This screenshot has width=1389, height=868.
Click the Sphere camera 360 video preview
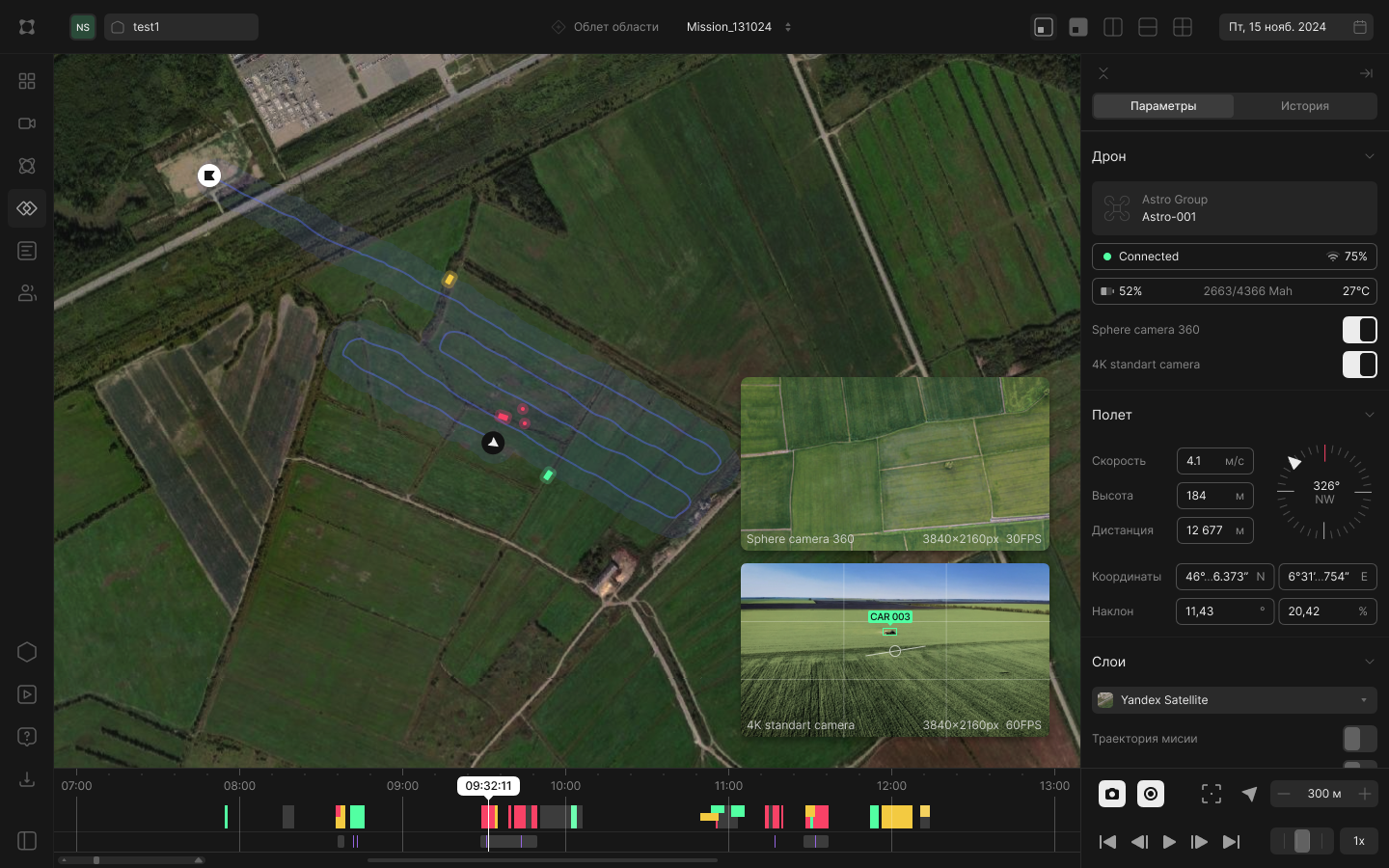click(894, 463)
